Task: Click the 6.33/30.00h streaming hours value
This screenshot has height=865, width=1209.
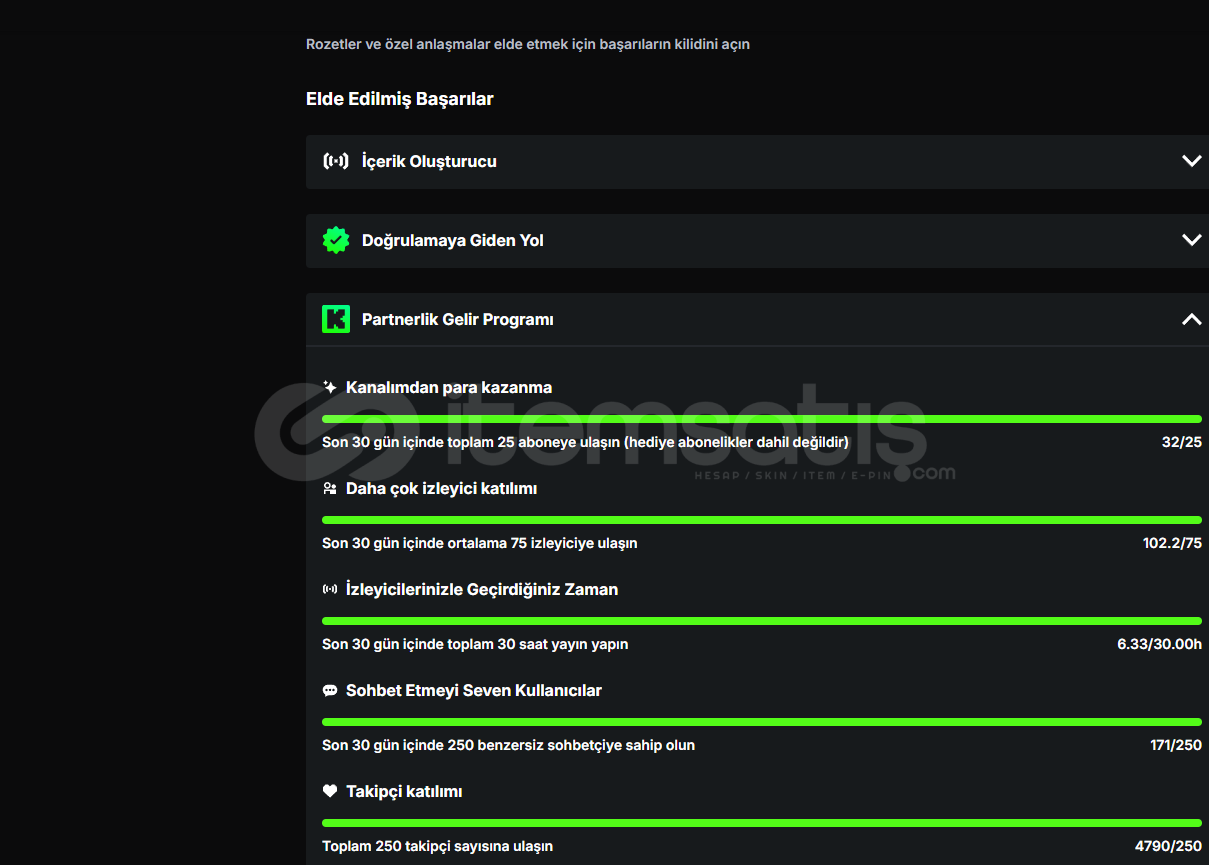Action: point(1159,644)
